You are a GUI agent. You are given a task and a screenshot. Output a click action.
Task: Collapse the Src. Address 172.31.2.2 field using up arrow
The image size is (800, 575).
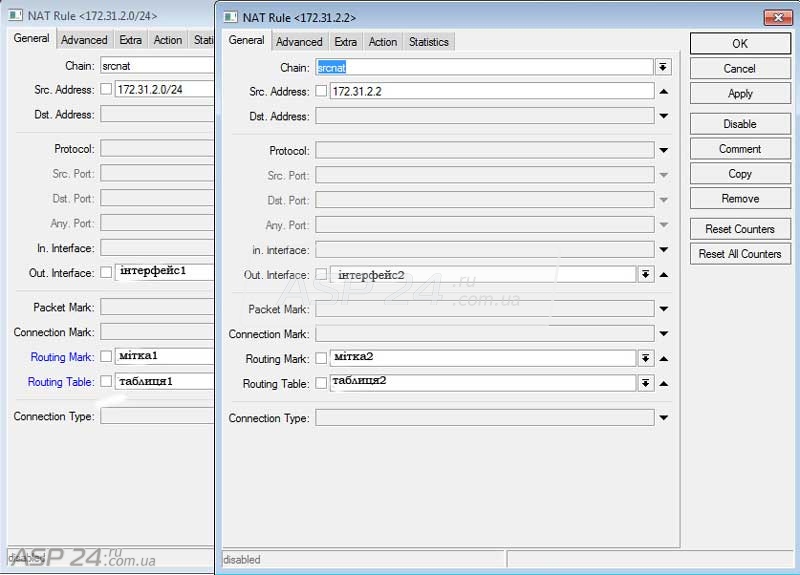point(663,91)
